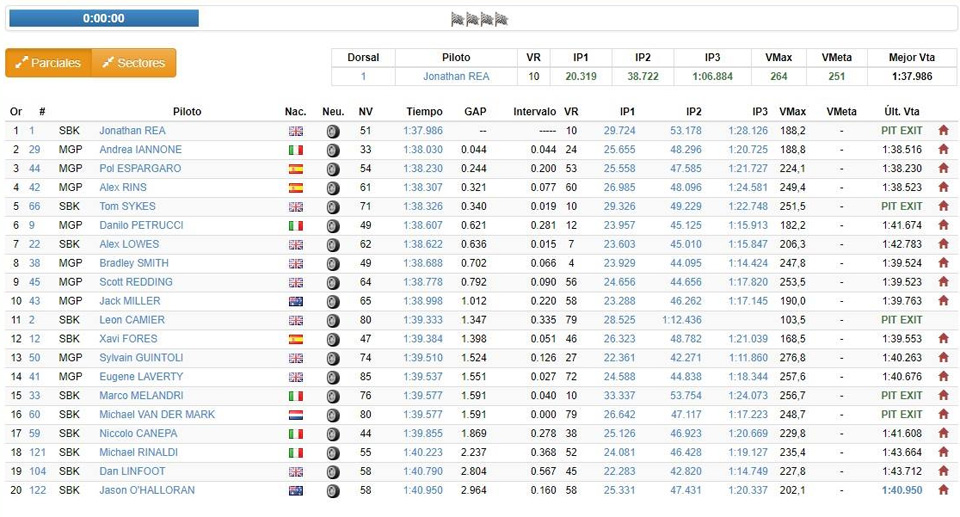
Task: Click the Dutch flag beside Michael VAN DER MARK
Action: pyautogui.click(x=296, y=415)
